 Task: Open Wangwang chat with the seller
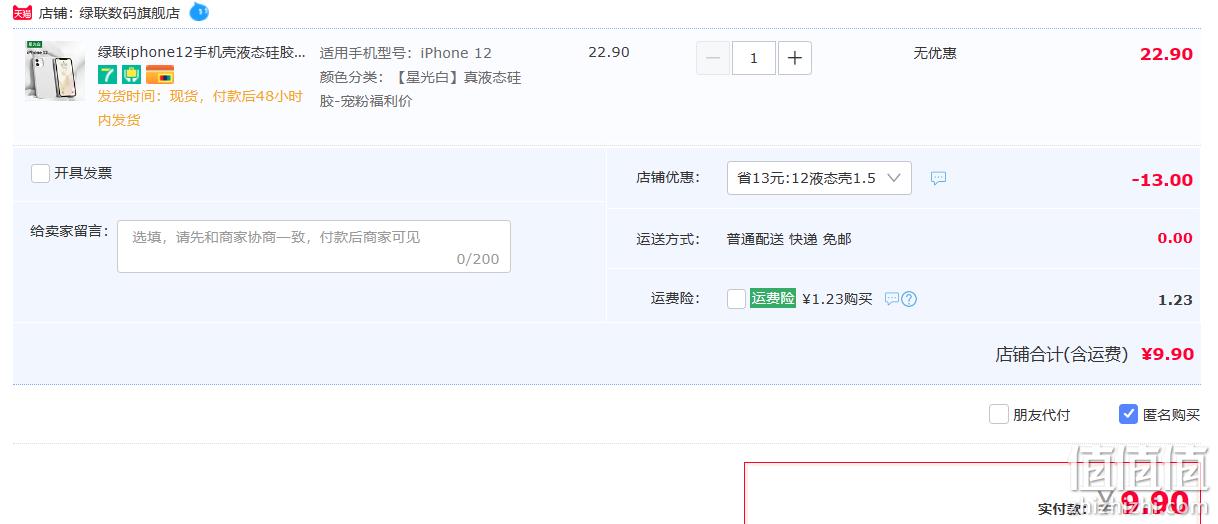pyautogui.click(x=199, y=12)
